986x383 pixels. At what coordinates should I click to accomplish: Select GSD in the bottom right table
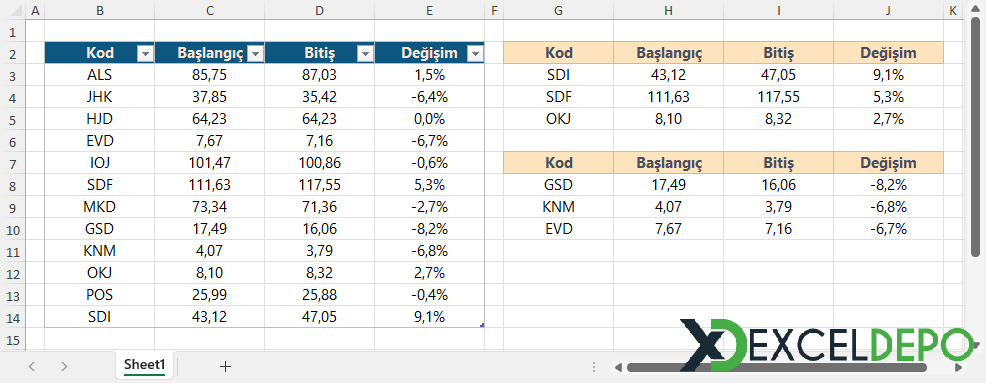pyautogui.click(x=558, y=186)
